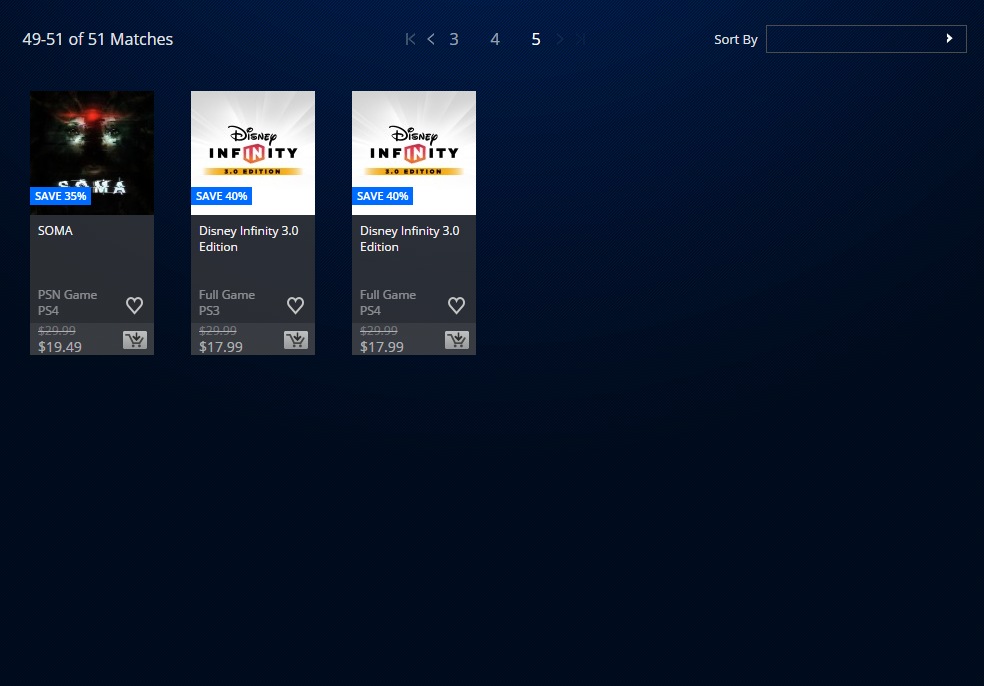Add Disney Infinity 3.0 PS4 to cart

point(457,340)
